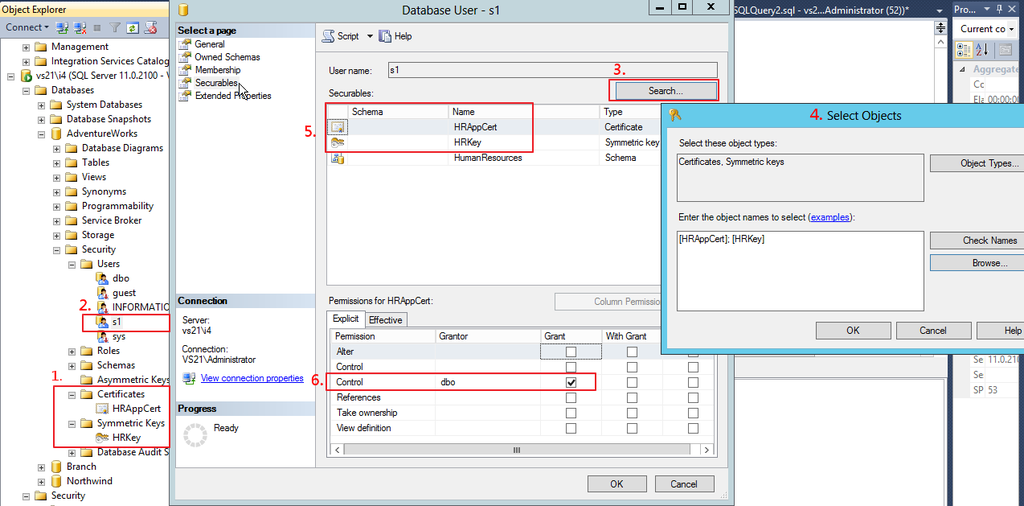Switch to the Explicit permissions tab

click(x=345, y=320)
